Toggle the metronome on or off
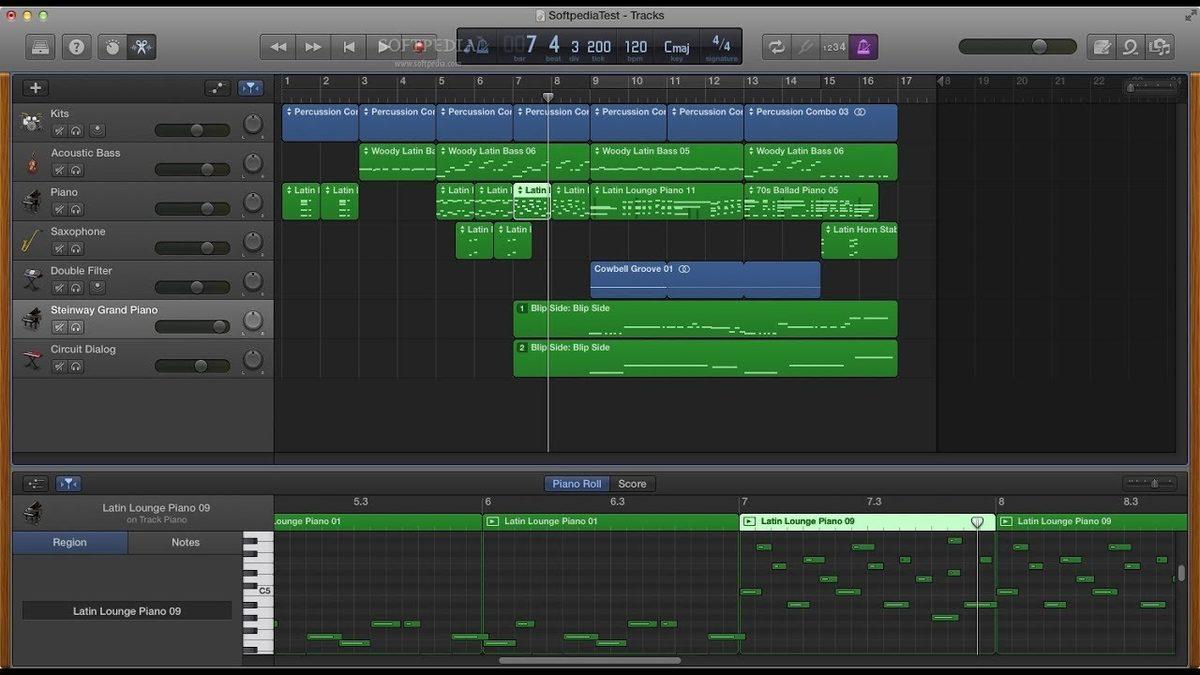Screen dimensions: 1200x675 pos(862,46)
